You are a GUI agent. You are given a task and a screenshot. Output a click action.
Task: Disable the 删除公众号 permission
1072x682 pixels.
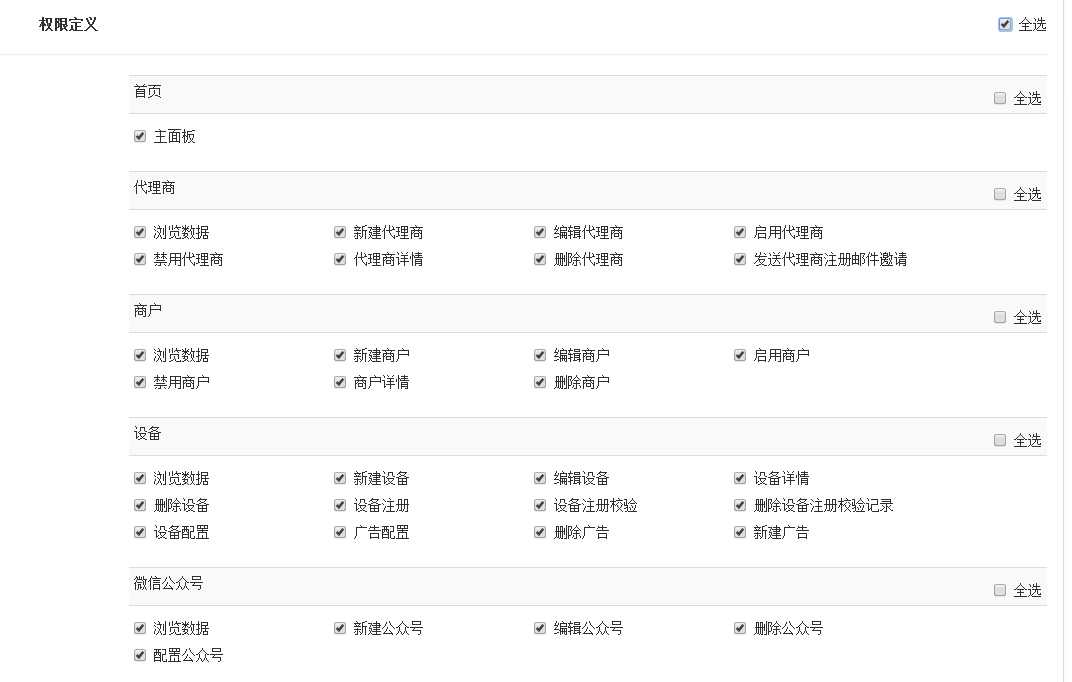pos(740,628)
